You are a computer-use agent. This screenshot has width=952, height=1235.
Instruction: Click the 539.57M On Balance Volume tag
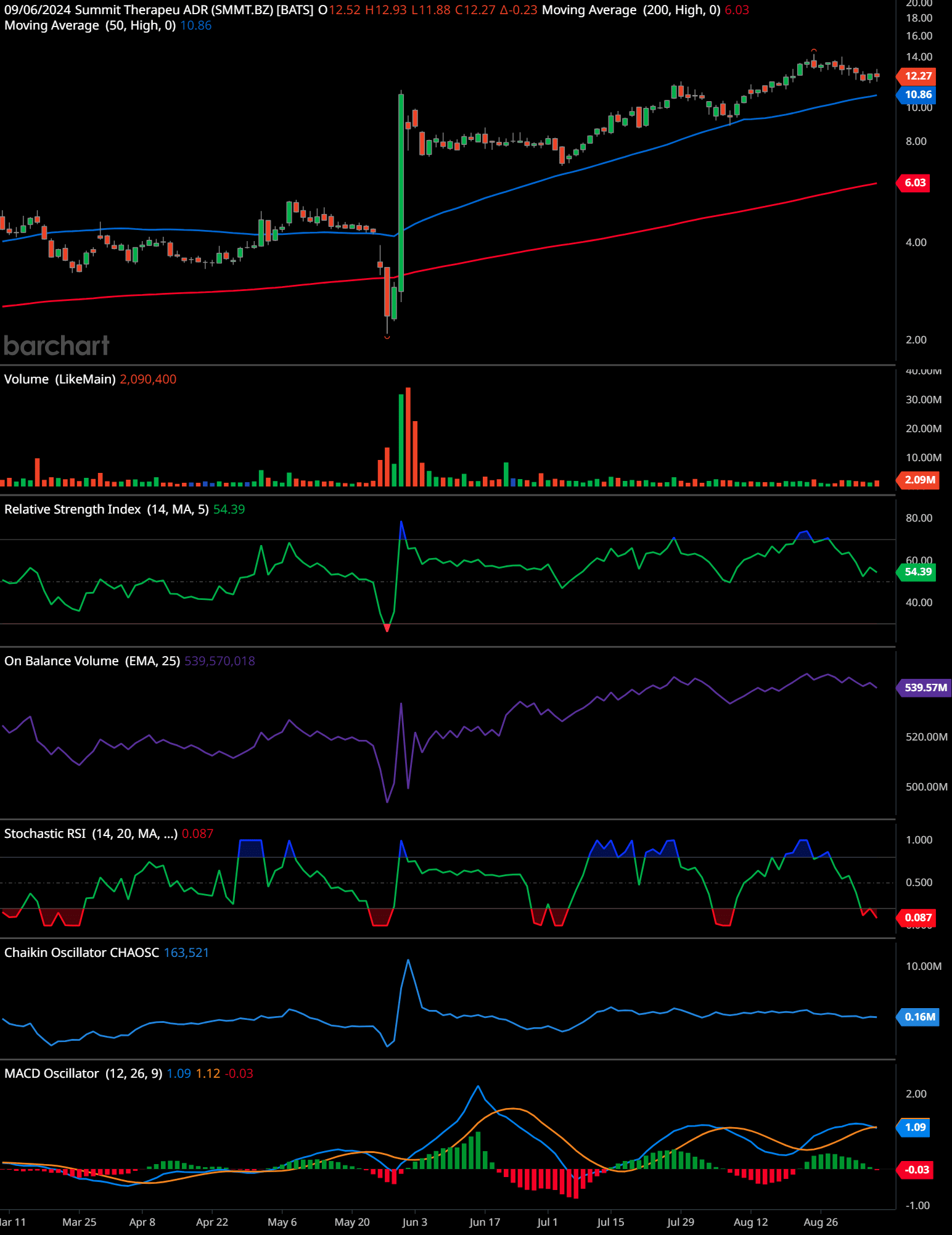(x=925, y=687)
